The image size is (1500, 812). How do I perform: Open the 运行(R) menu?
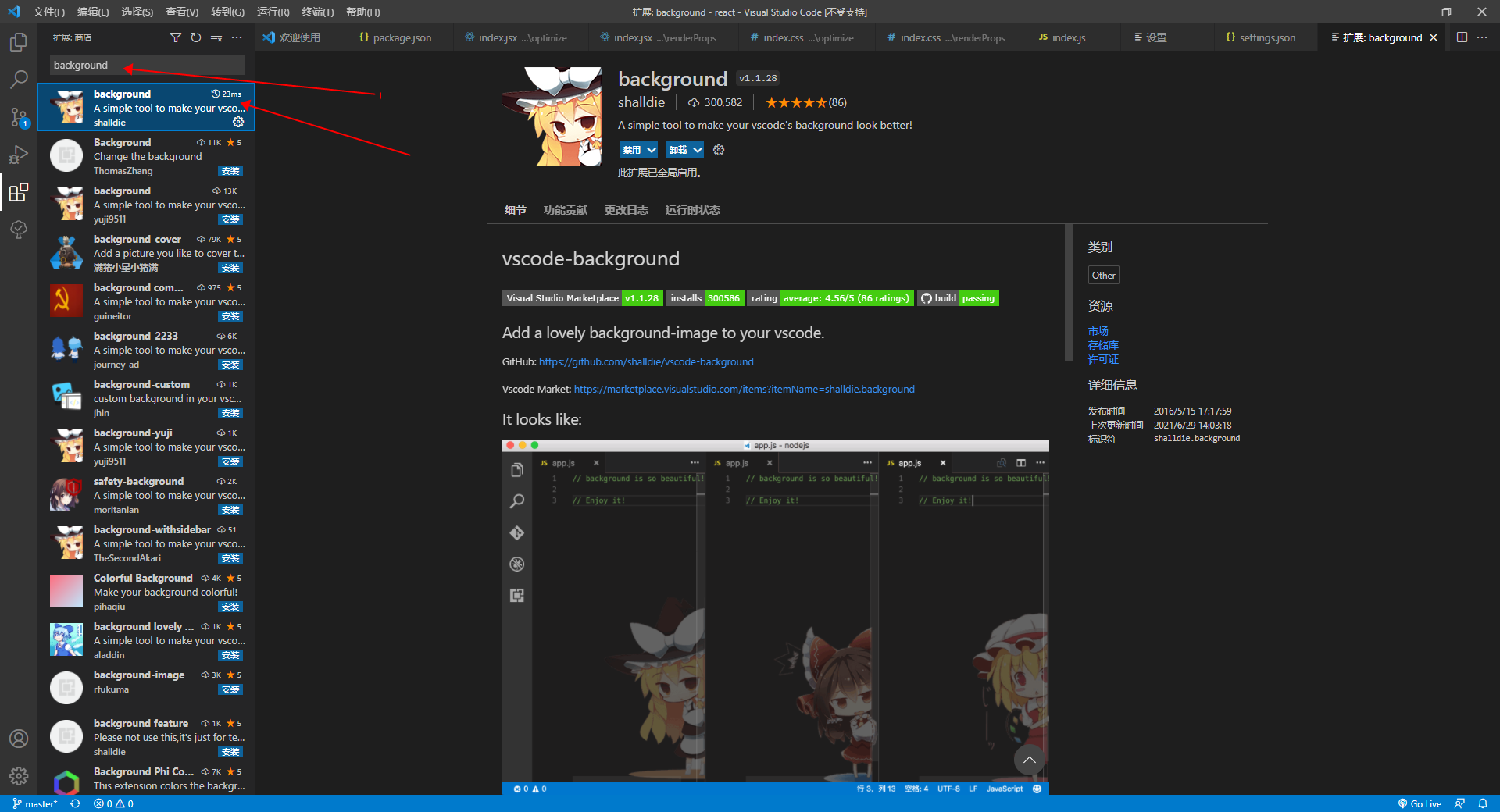[273, 12]
